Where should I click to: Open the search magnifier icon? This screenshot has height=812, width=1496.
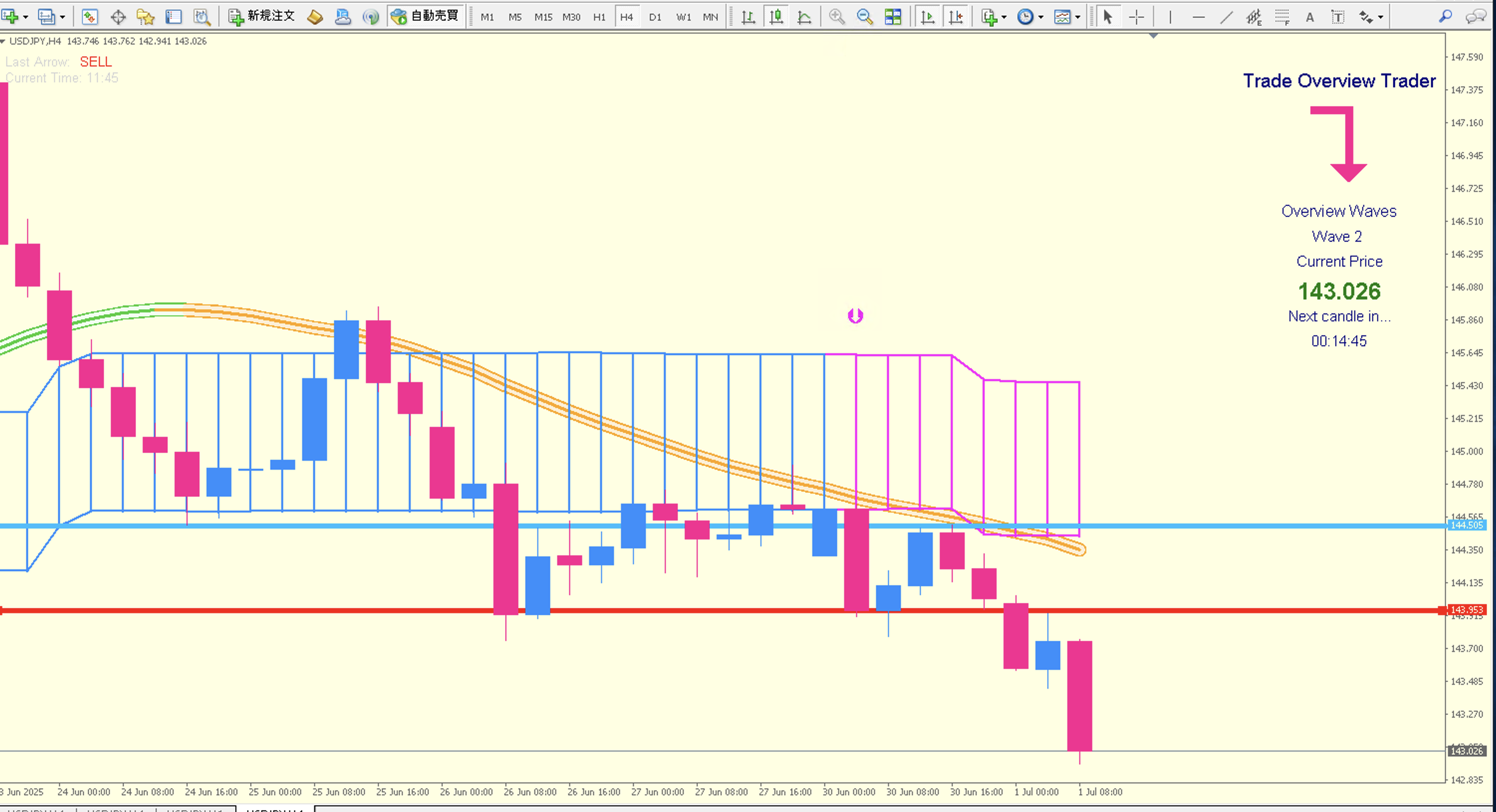tap(1445, 17)
